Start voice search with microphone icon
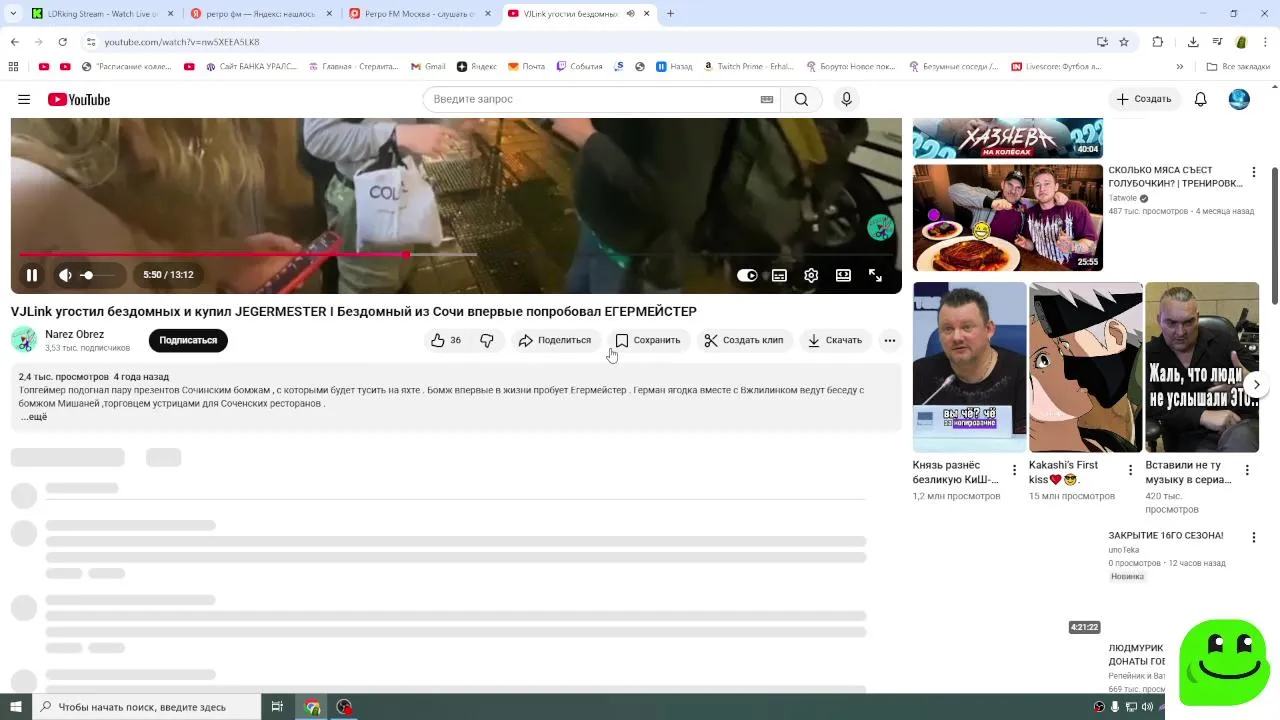Viewport: 1280px width, 720px height. pyautogui.click(x=846, y=99)
